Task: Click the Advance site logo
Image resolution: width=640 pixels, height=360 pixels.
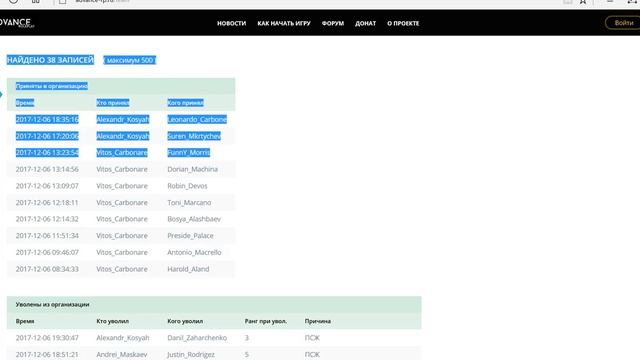Action: click(x=16, y=22)
